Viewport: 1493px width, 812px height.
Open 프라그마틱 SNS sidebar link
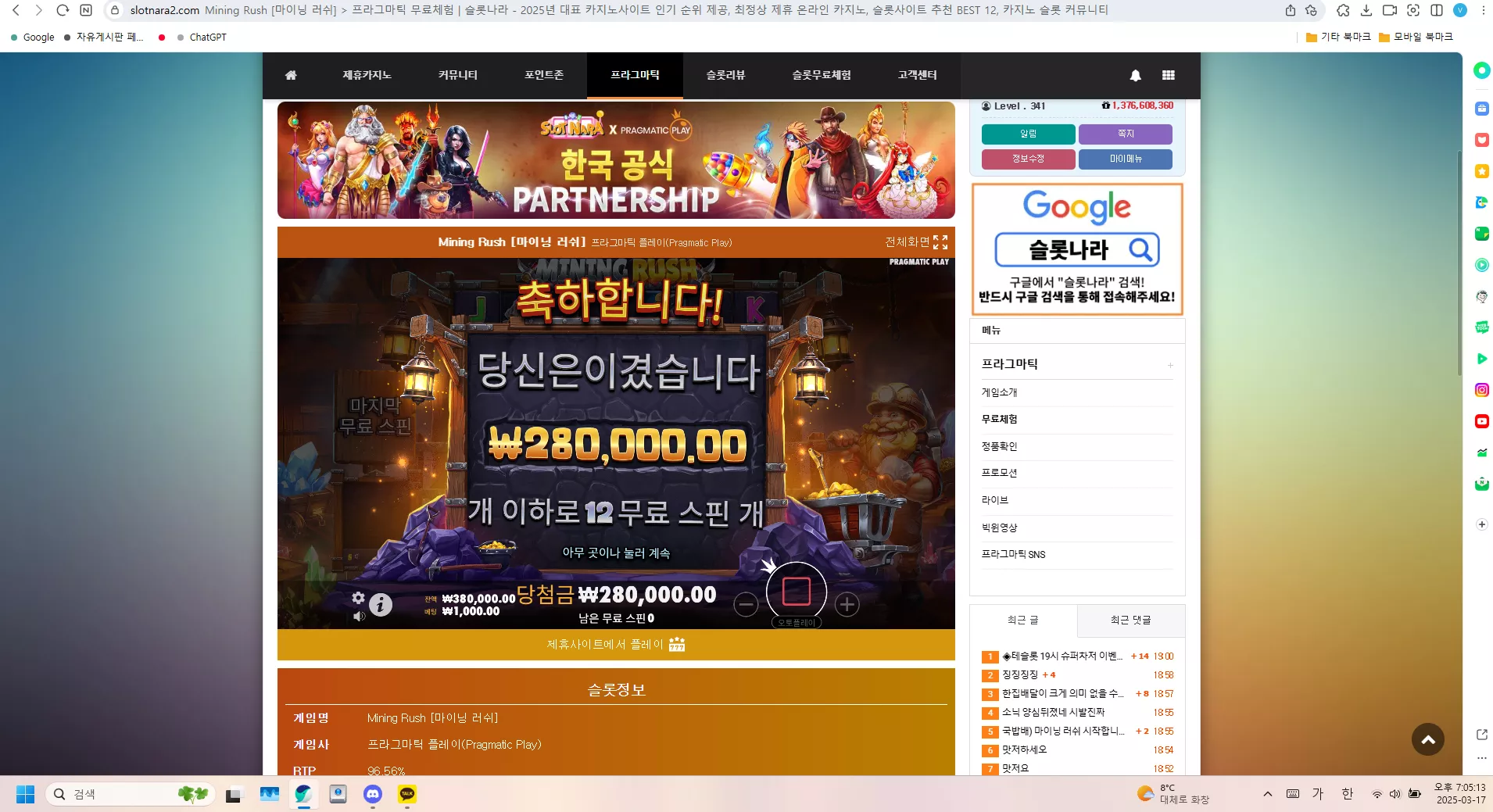pyautogui.click(x=1014, y=555)
